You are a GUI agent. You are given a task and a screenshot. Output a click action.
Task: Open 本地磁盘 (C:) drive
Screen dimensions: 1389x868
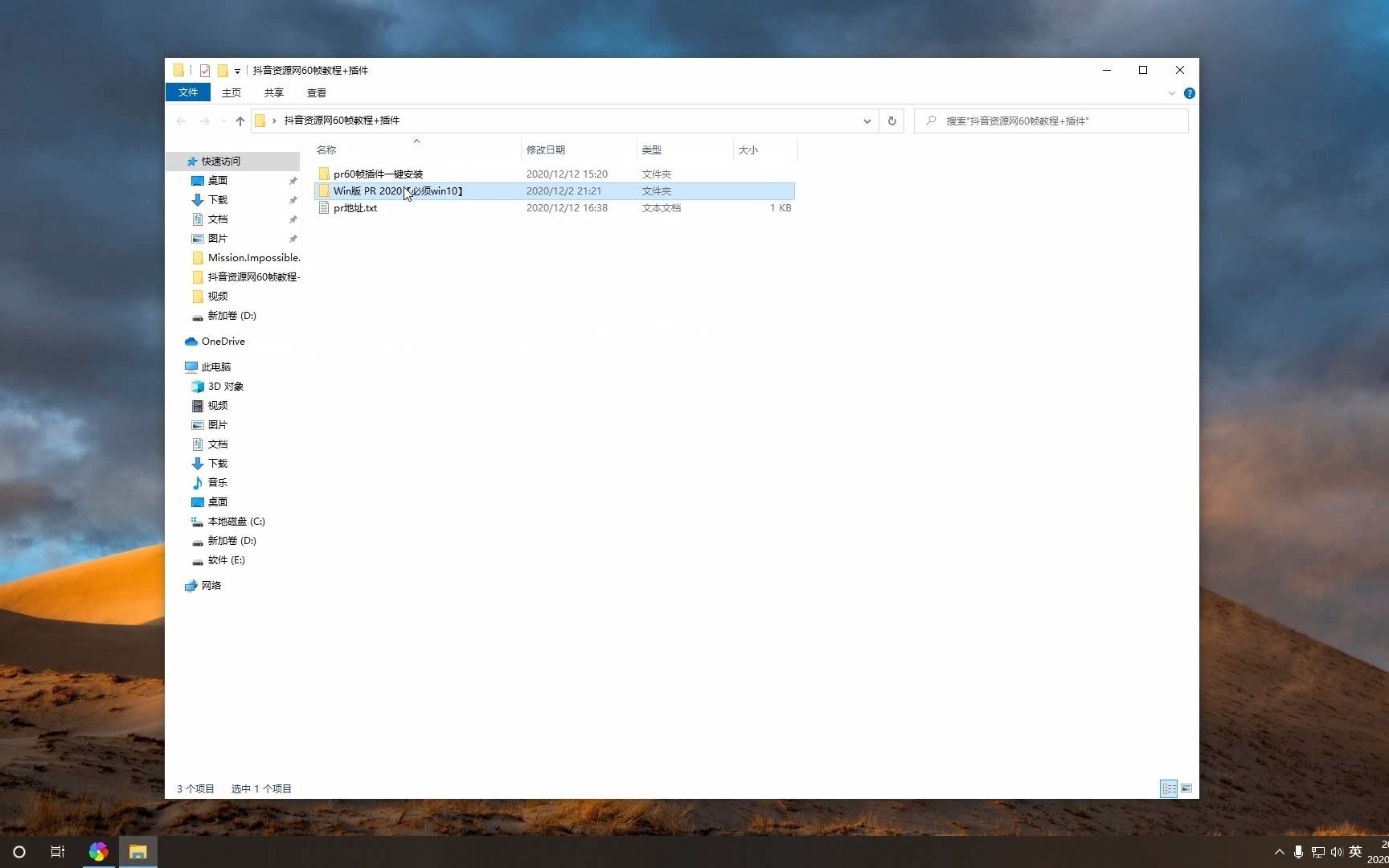(x=236, y=522)
